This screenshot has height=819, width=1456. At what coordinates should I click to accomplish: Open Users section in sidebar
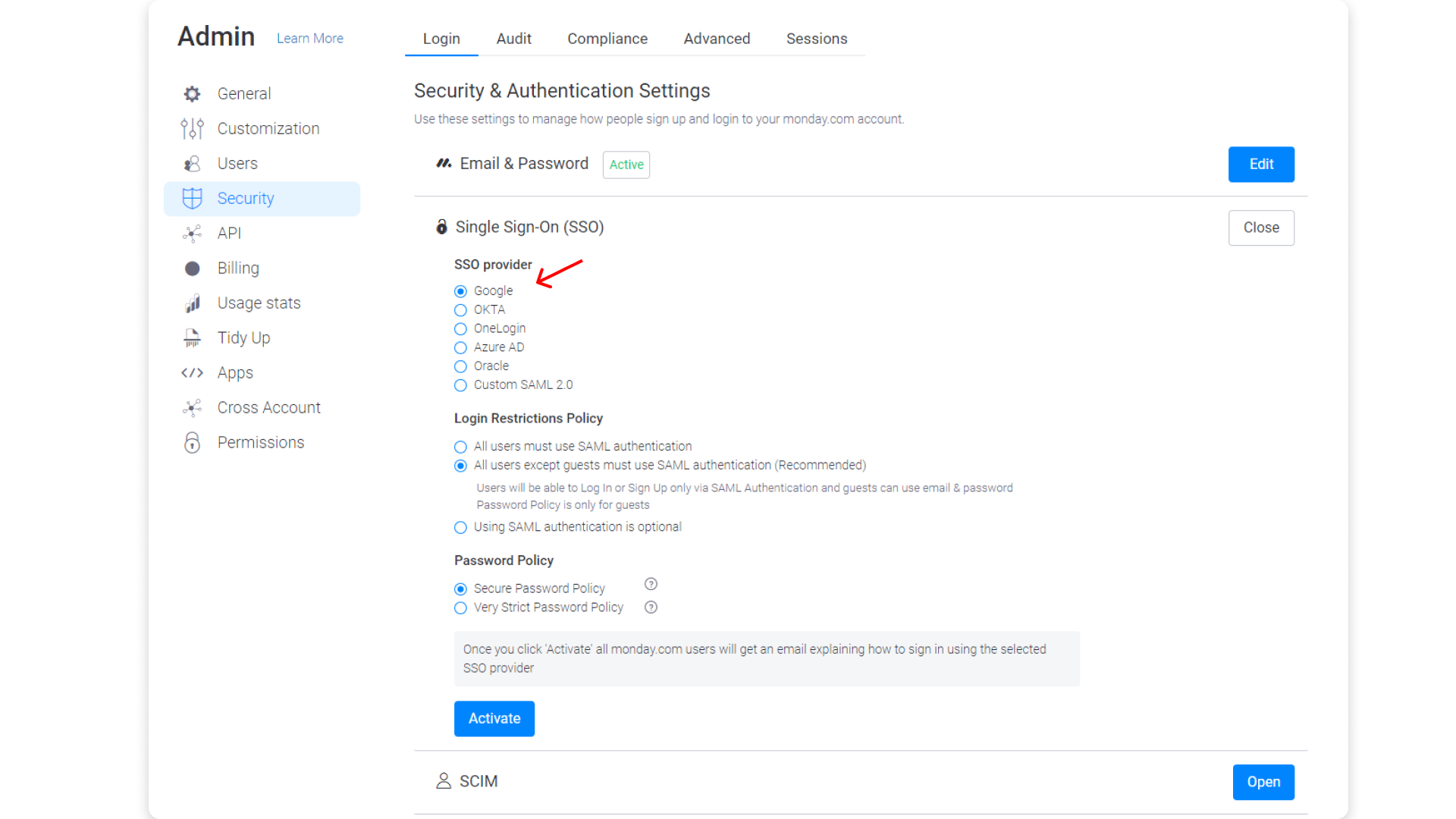coord(262,164)
